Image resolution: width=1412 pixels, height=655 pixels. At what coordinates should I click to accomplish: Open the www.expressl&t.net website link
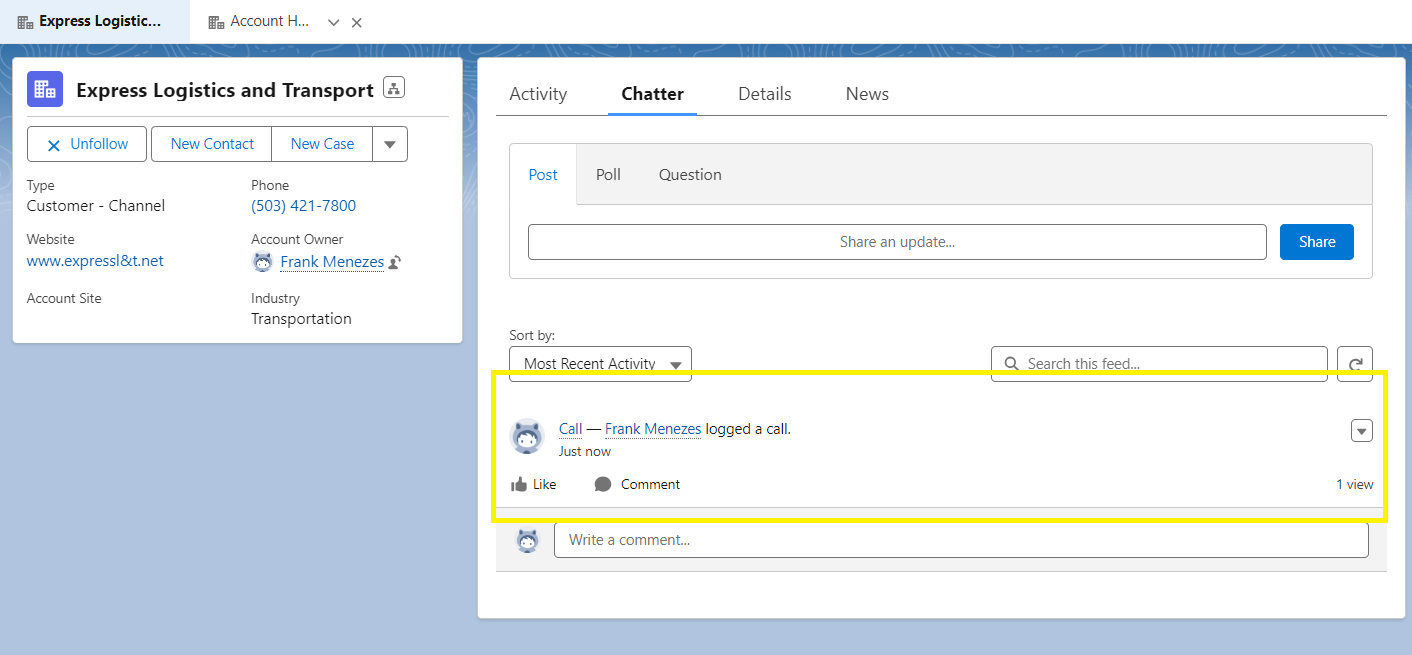[95, 261]
